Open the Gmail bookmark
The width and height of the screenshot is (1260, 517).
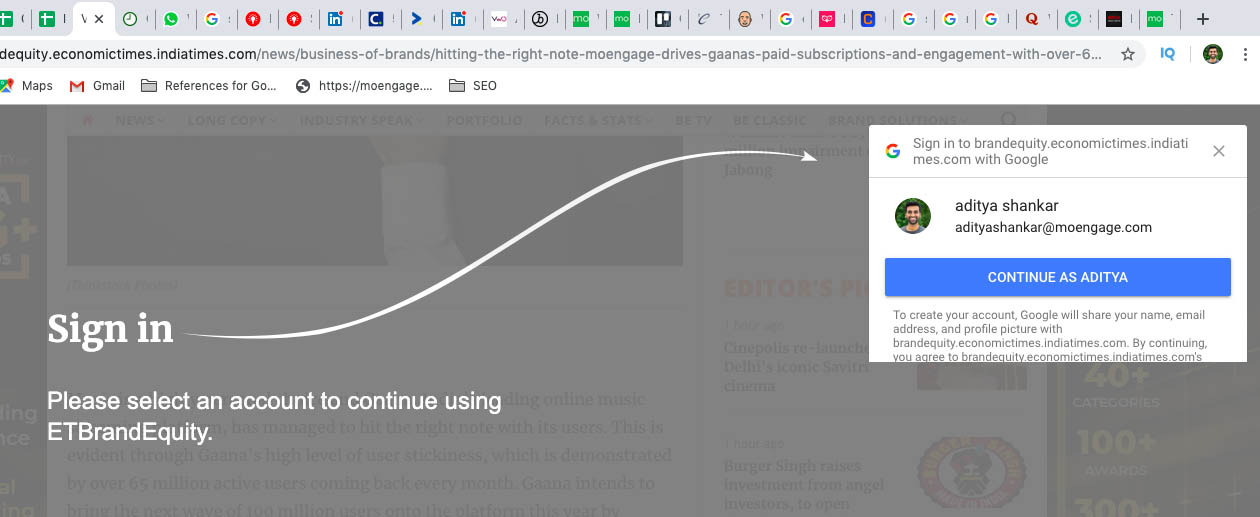97,86
